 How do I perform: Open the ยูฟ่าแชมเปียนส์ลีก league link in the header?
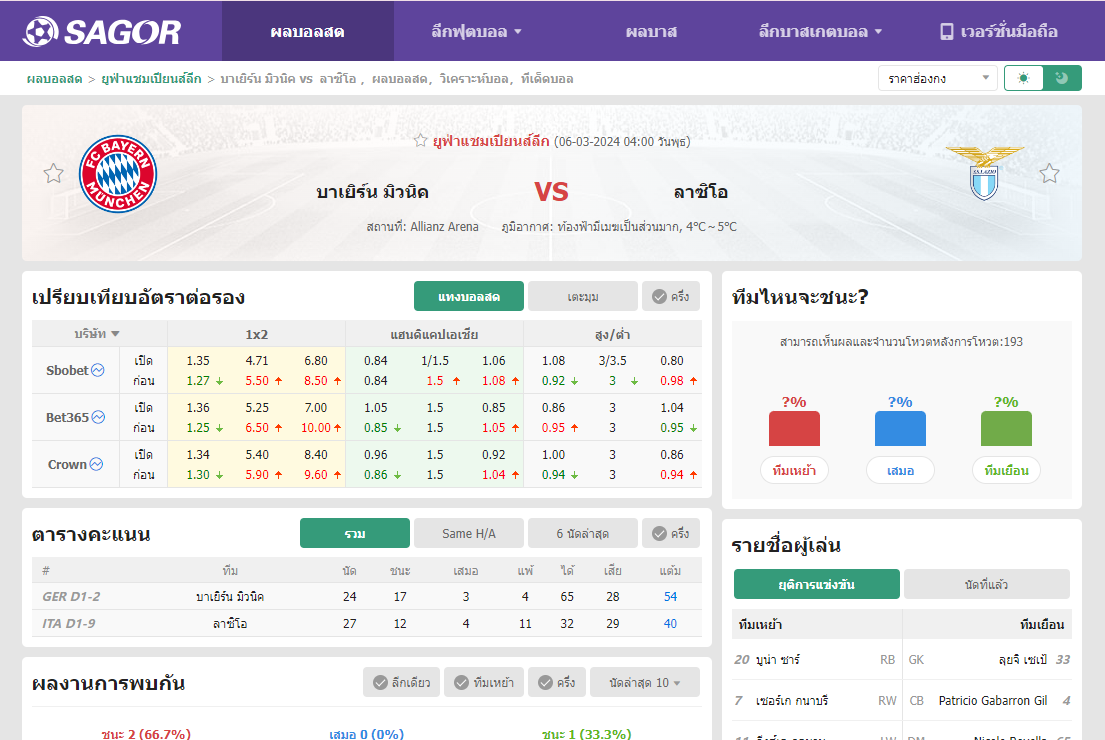491,141
